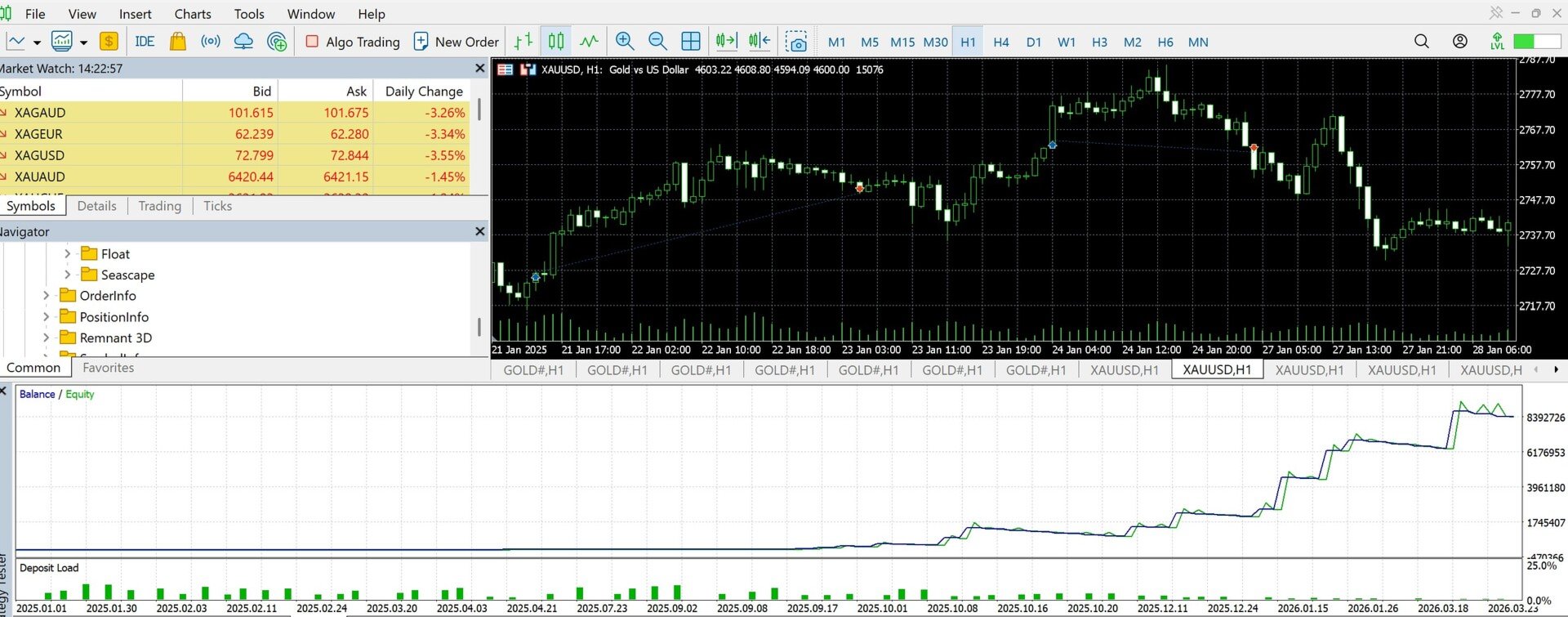This screenshot has height=617, width=1568.
Task: Open the Help menu
Action: (x=372, y=14)
